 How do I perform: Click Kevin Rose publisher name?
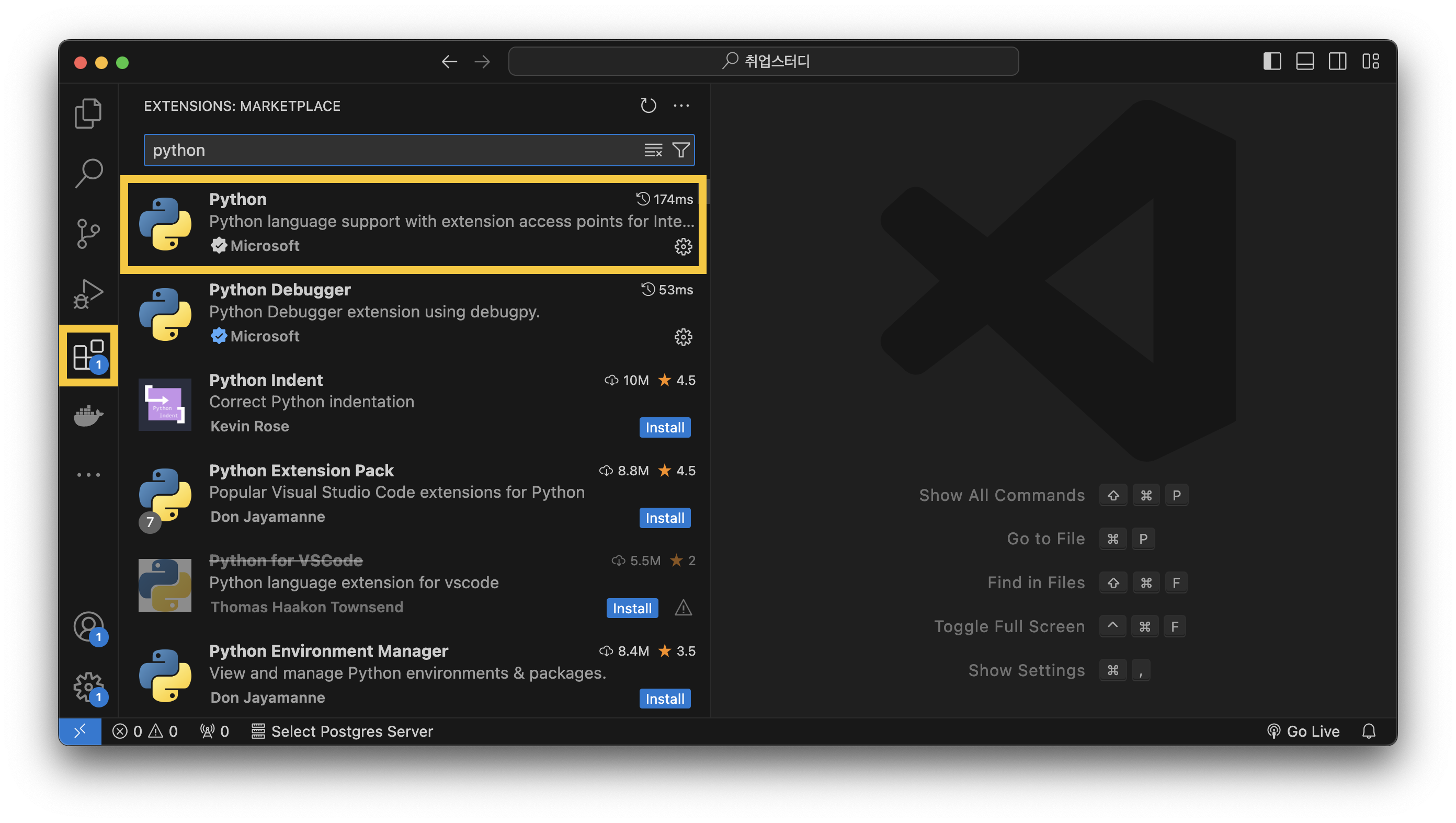coord(249,426)
